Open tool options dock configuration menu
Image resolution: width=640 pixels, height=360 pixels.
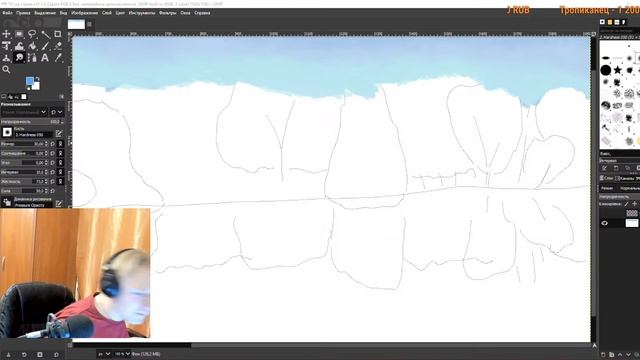(x=62, y=97)
